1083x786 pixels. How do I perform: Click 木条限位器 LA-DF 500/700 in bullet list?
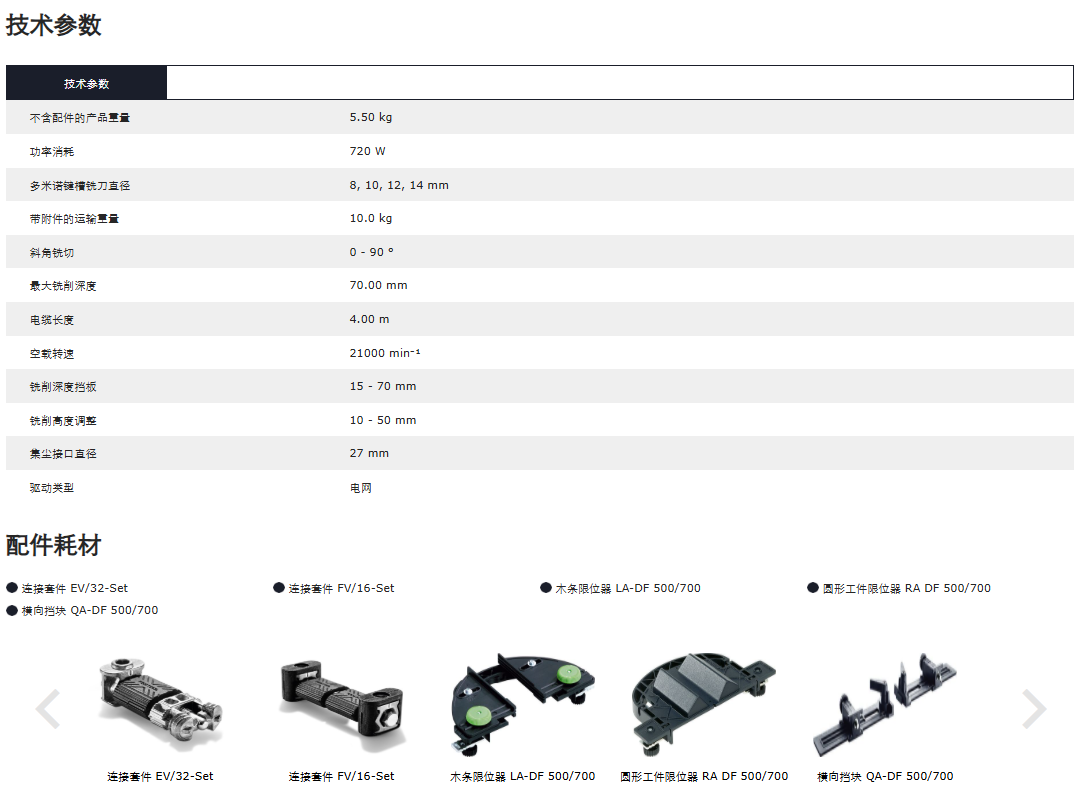[627, 588]
